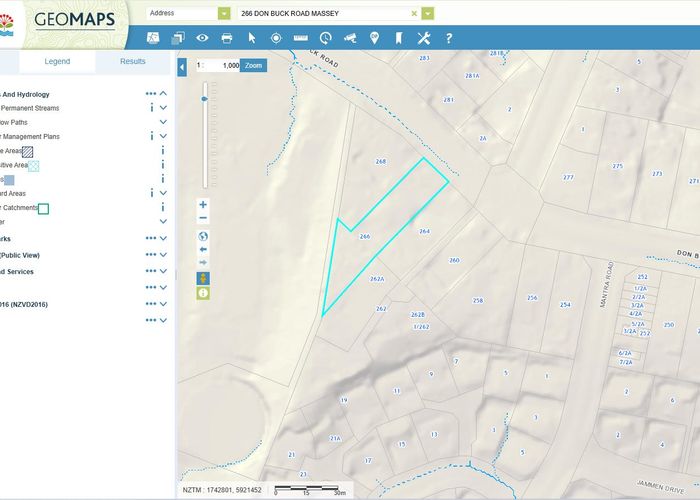700x500 pixels.
Task: Click the question mark help icon
Action: pyautogui.click(x=448, y=38)
